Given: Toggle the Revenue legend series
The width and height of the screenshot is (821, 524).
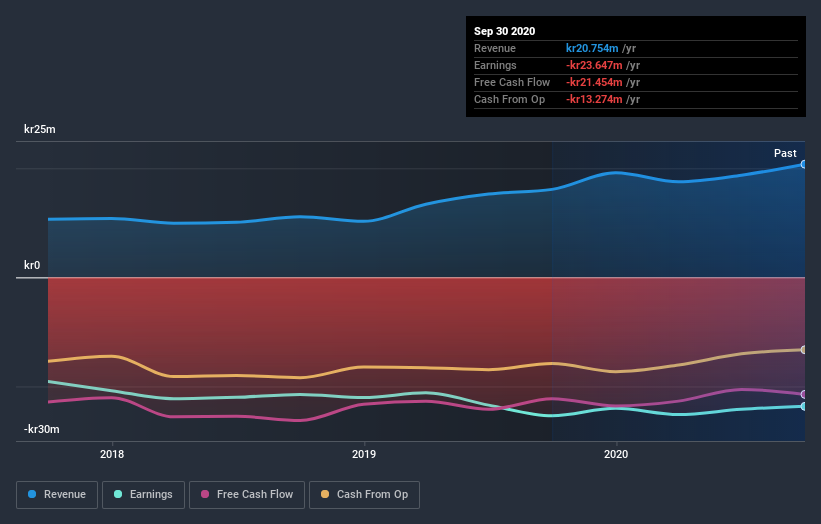Looking at the screenshot, I should pyautogui.click(x=57, y=495).
